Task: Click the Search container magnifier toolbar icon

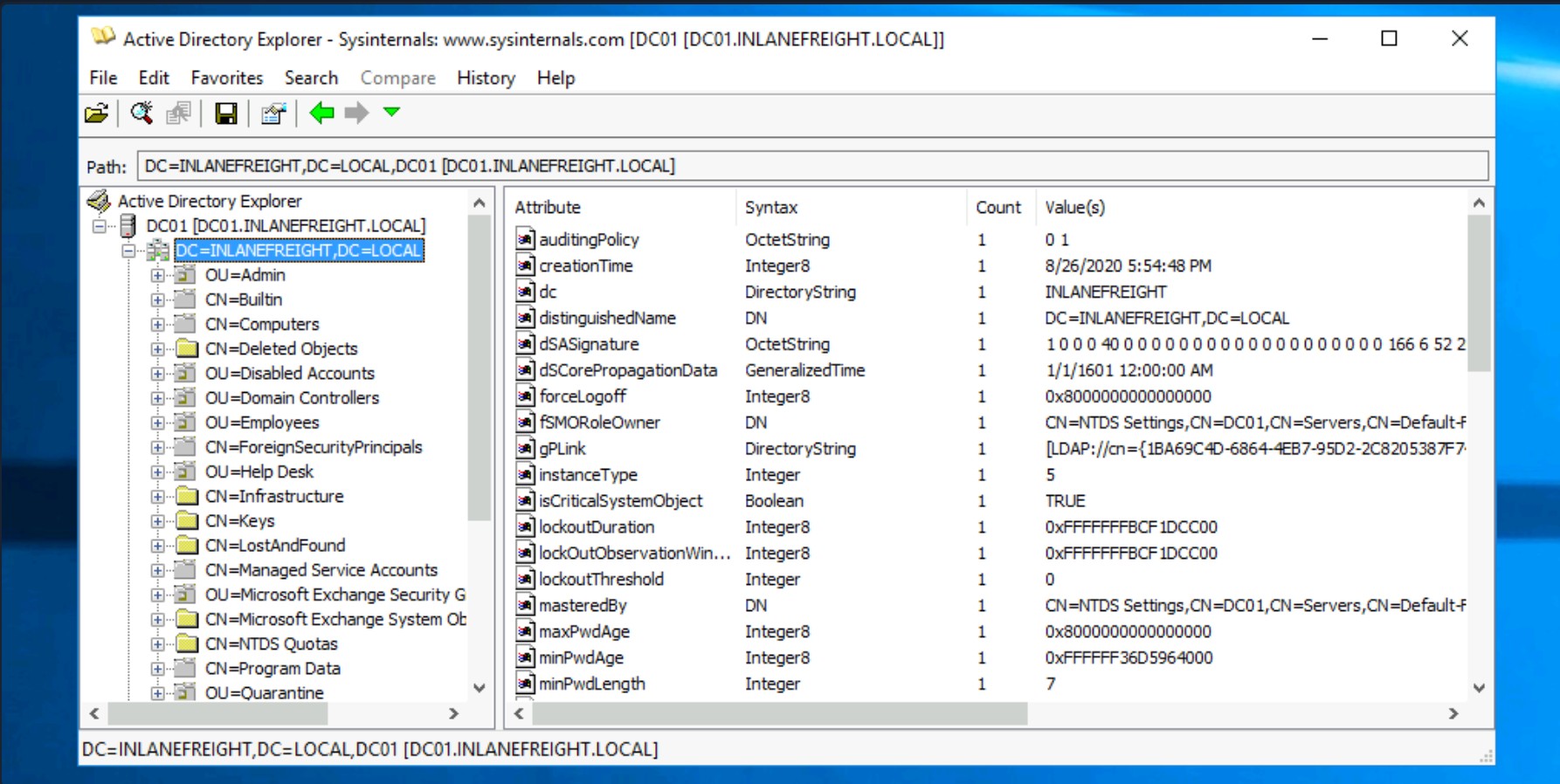Action: point(142,113)
